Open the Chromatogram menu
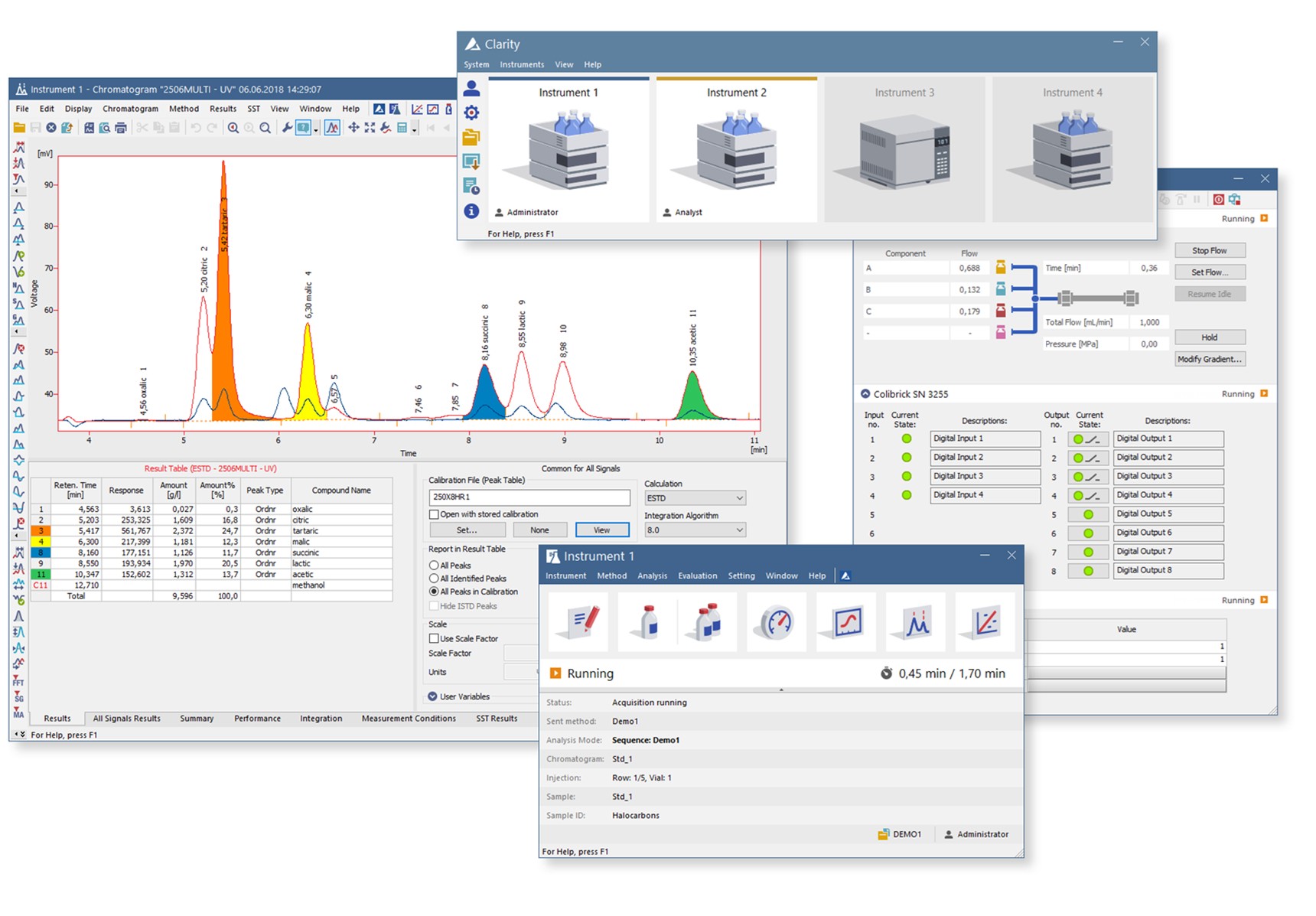 pos(130,109)
